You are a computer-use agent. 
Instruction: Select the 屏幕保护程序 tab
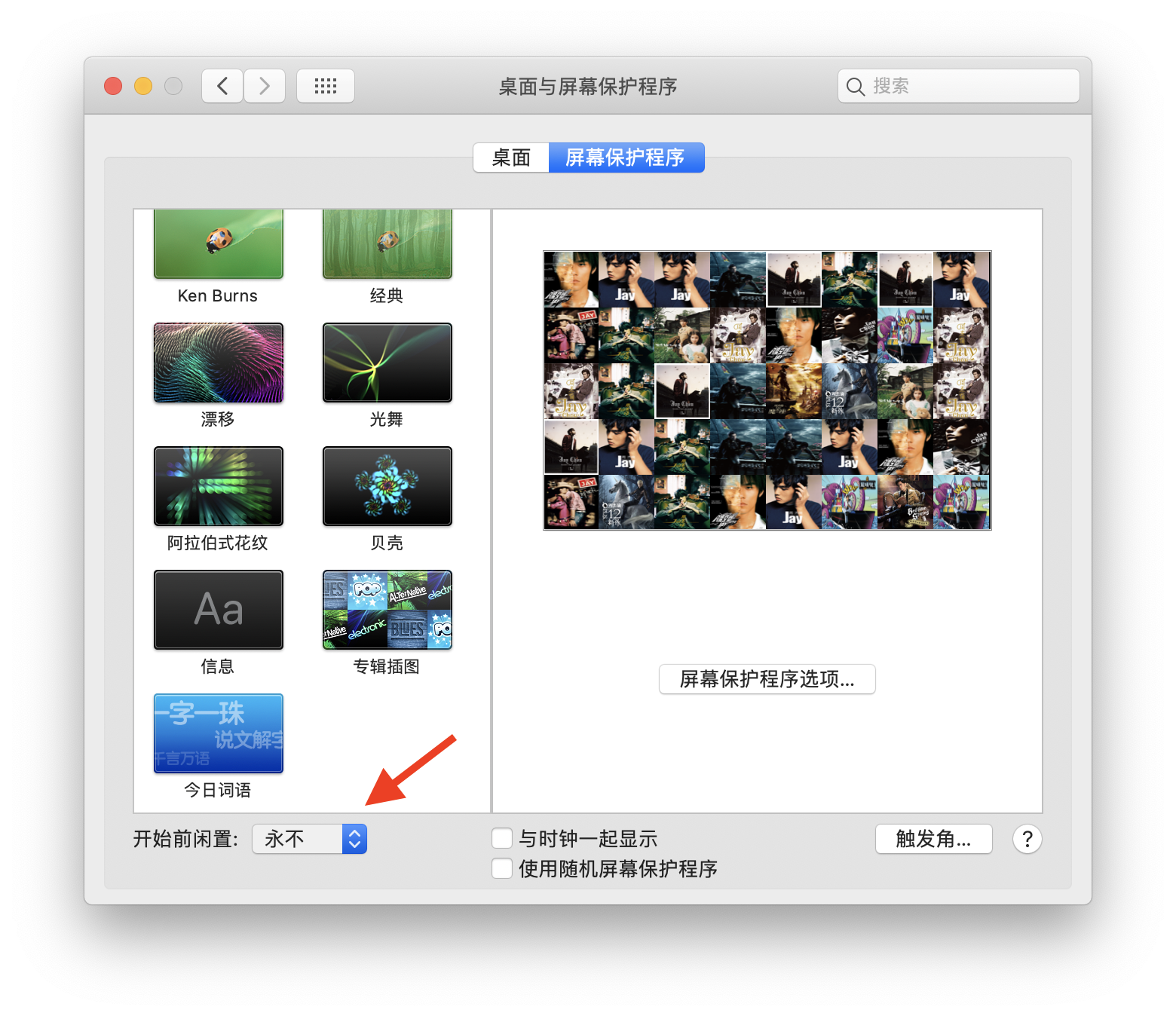626,158
